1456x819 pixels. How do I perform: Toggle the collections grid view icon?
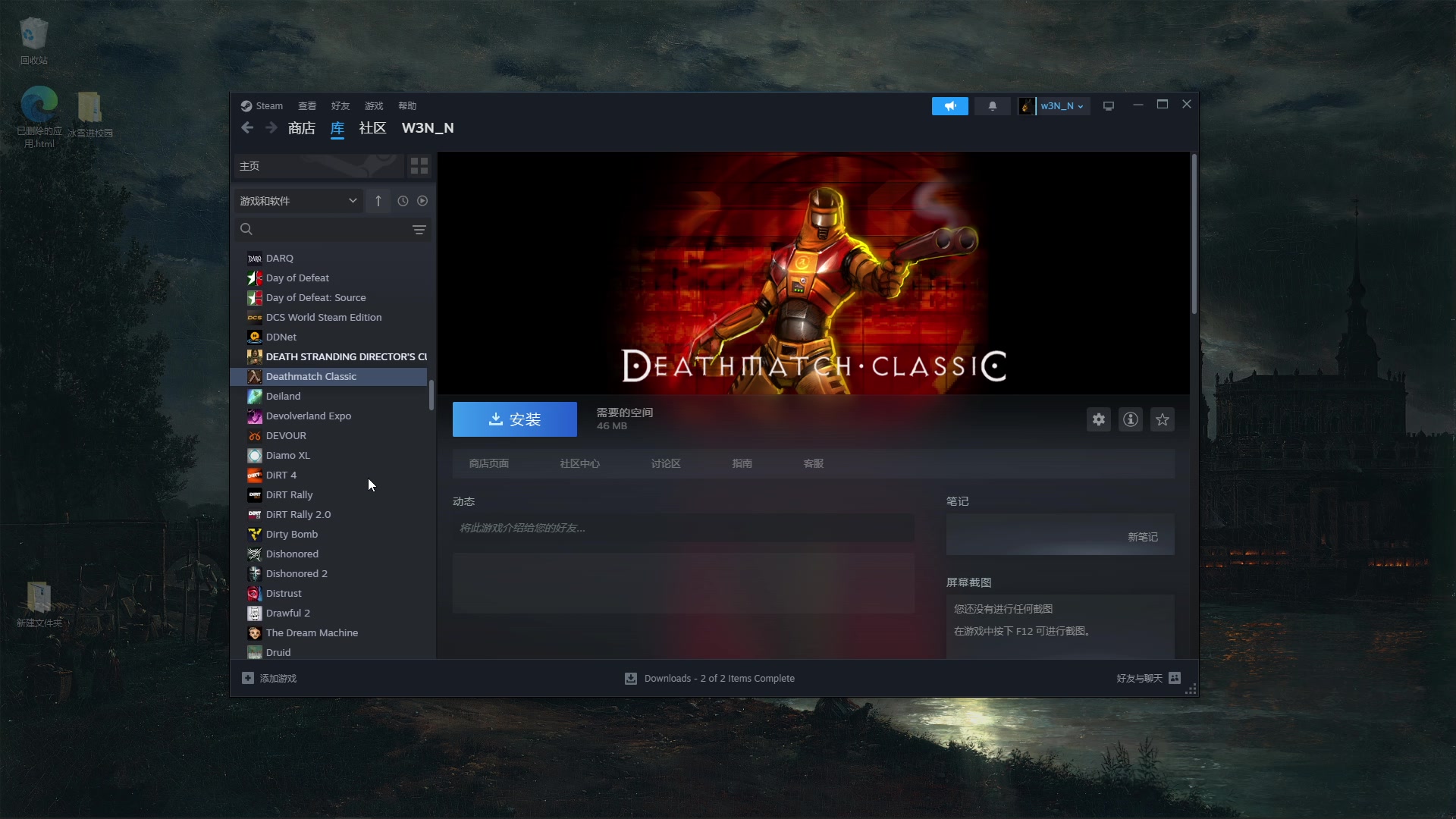(x=419, y=166)
